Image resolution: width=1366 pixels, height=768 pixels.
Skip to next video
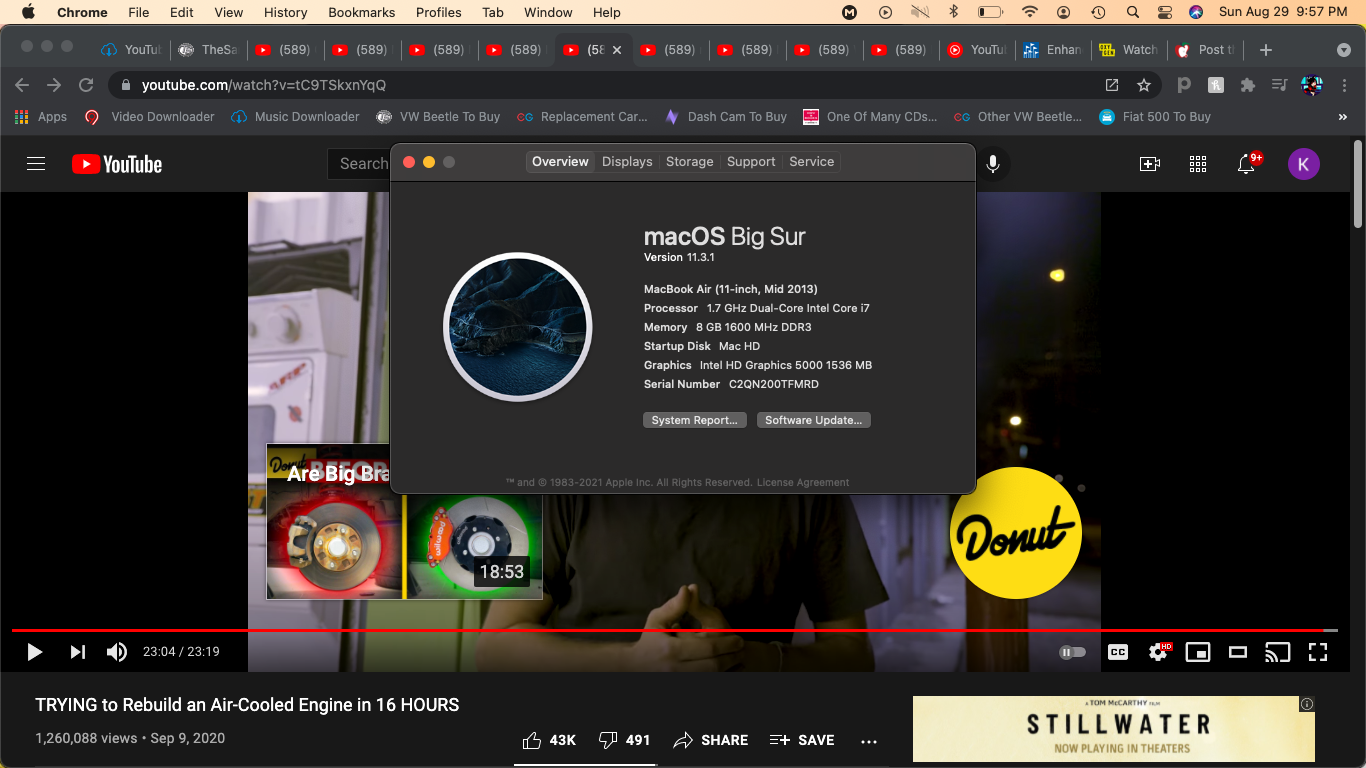pos(77,652)
